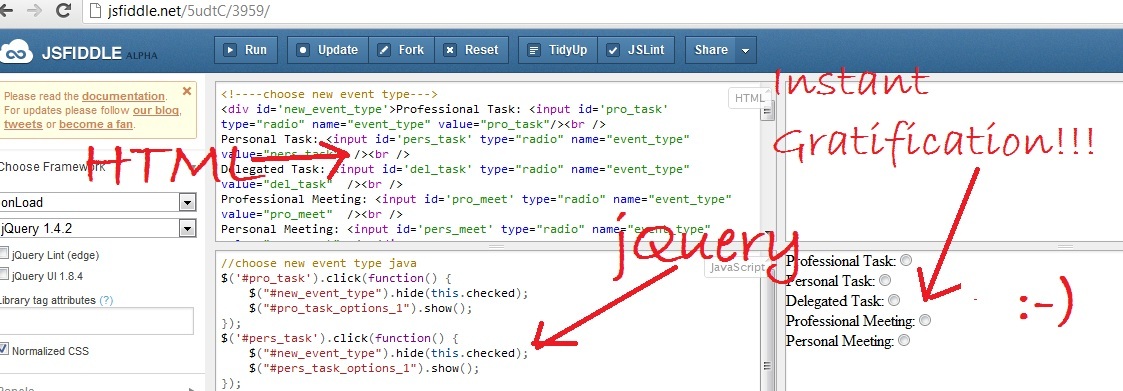Click the '//choose new event type java' comment
This screenshot has width=1123, height=391.
(319, 264)
